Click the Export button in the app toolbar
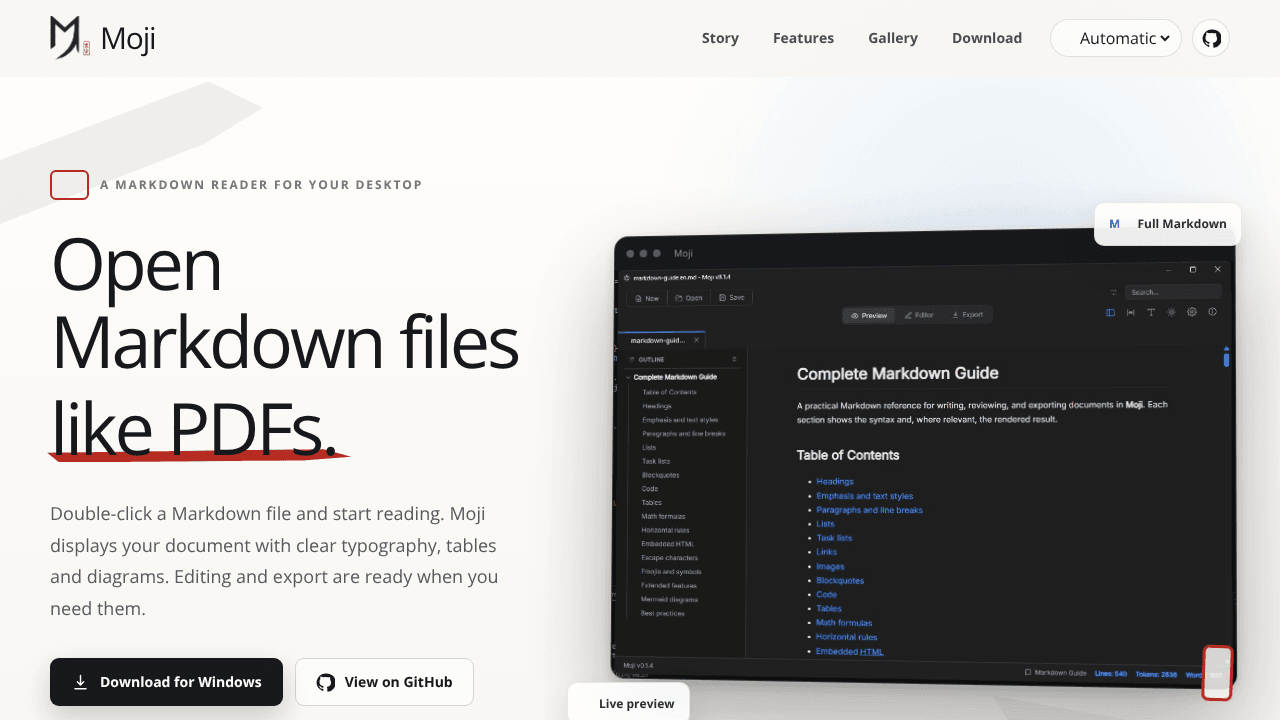Image resolution: width=1280 pixels, height=720 pixels. tap(967, 315)
